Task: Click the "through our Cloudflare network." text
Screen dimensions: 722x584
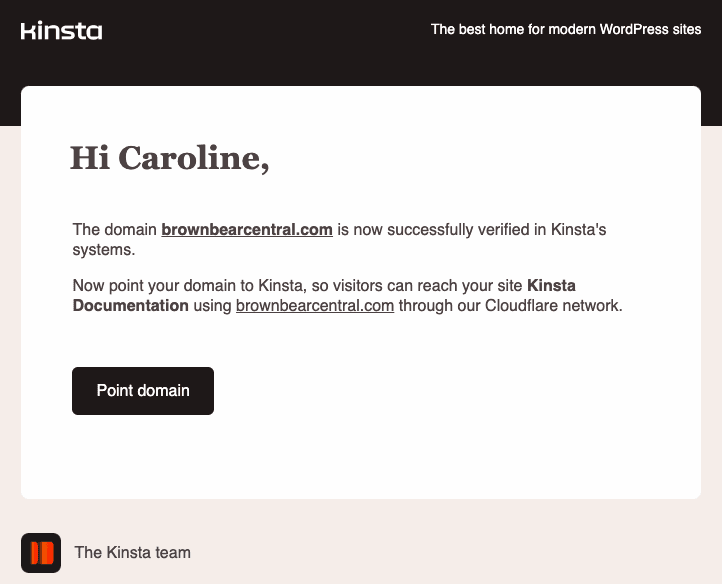Action: (510, 306)
